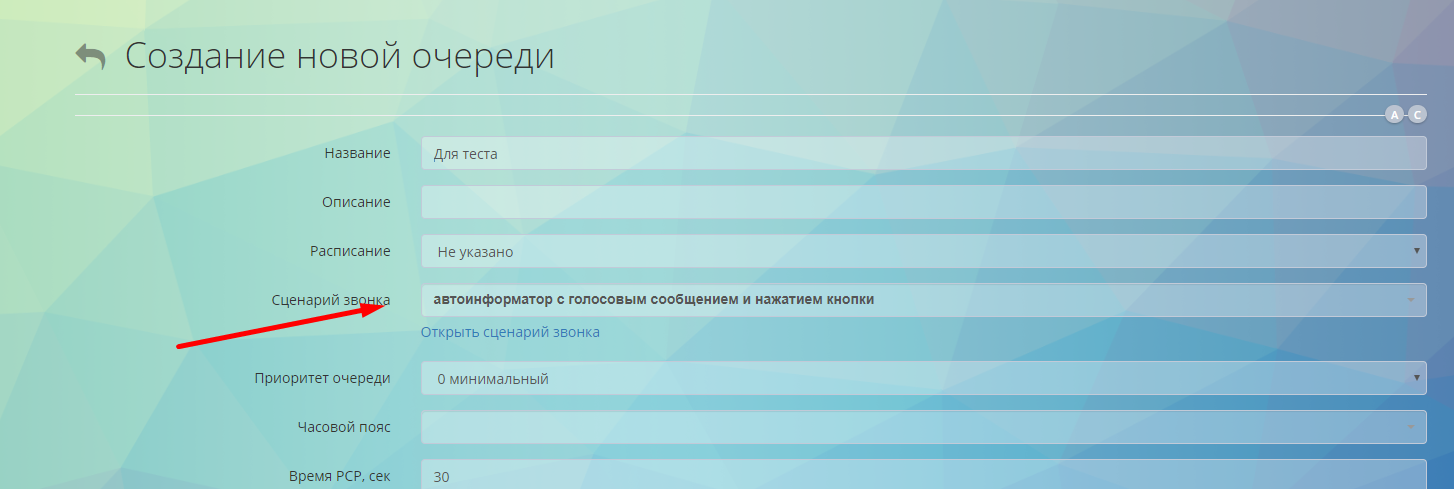Image resolution: width=1454 pixels, height=489 pixels.
Task: Click the Название label
Action: coord(357,153)
